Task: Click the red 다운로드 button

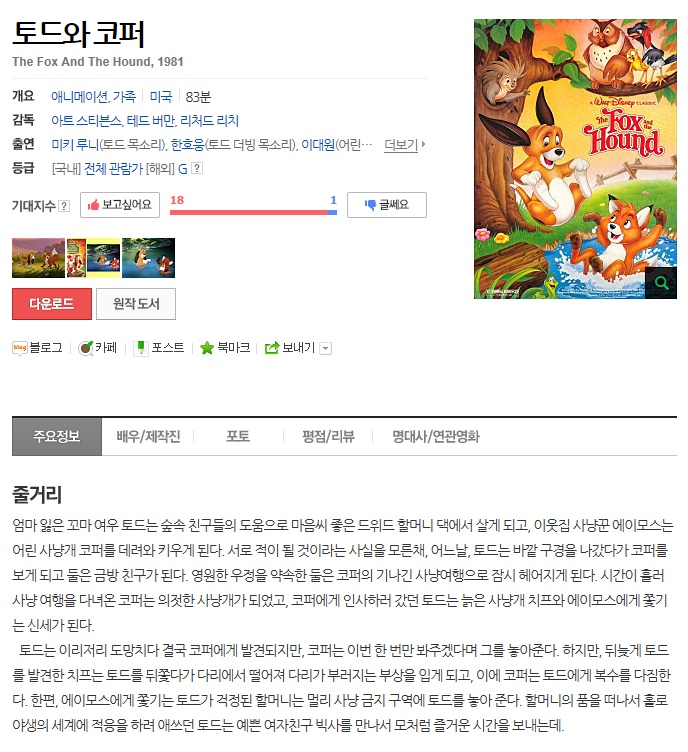Action: pos(52,304)
